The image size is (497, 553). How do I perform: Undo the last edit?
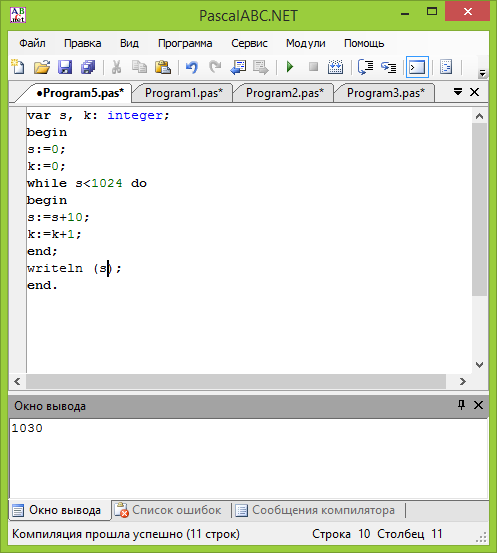pyautogui.click(x=192, y=67)
